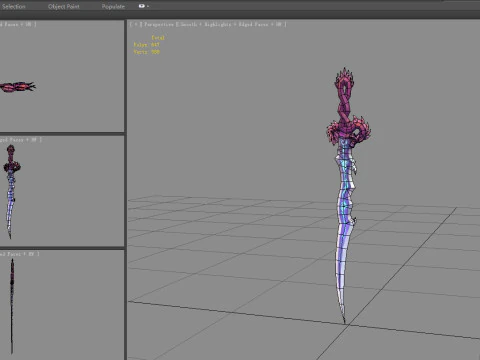Image resolution: width=480 pixels, height=360 pixels.
Task: Open the Object Paint ribbon tab
Action: tap(63, 6)
